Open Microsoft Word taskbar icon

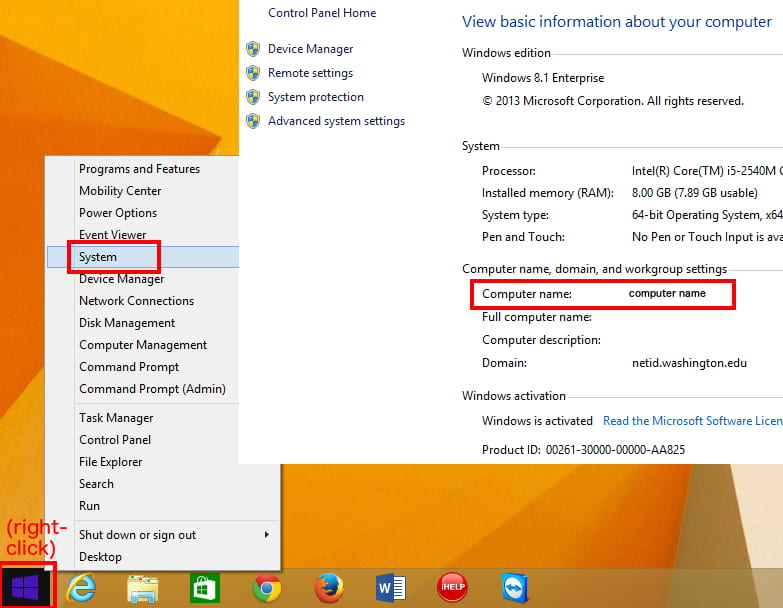391,589
